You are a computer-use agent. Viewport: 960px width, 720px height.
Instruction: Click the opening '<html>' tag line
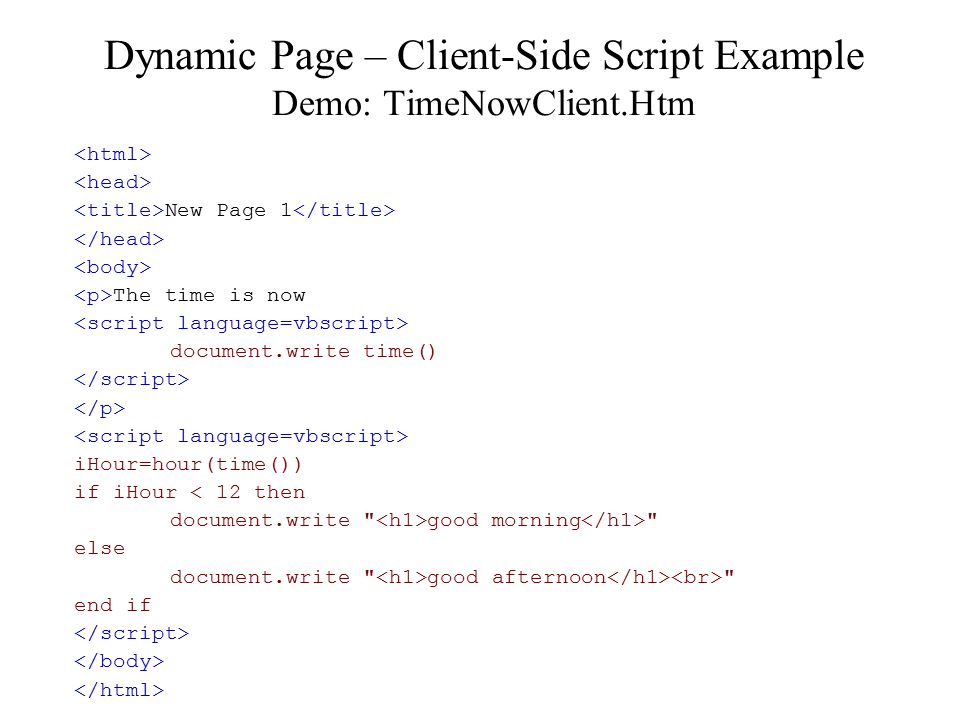[113, 154]
